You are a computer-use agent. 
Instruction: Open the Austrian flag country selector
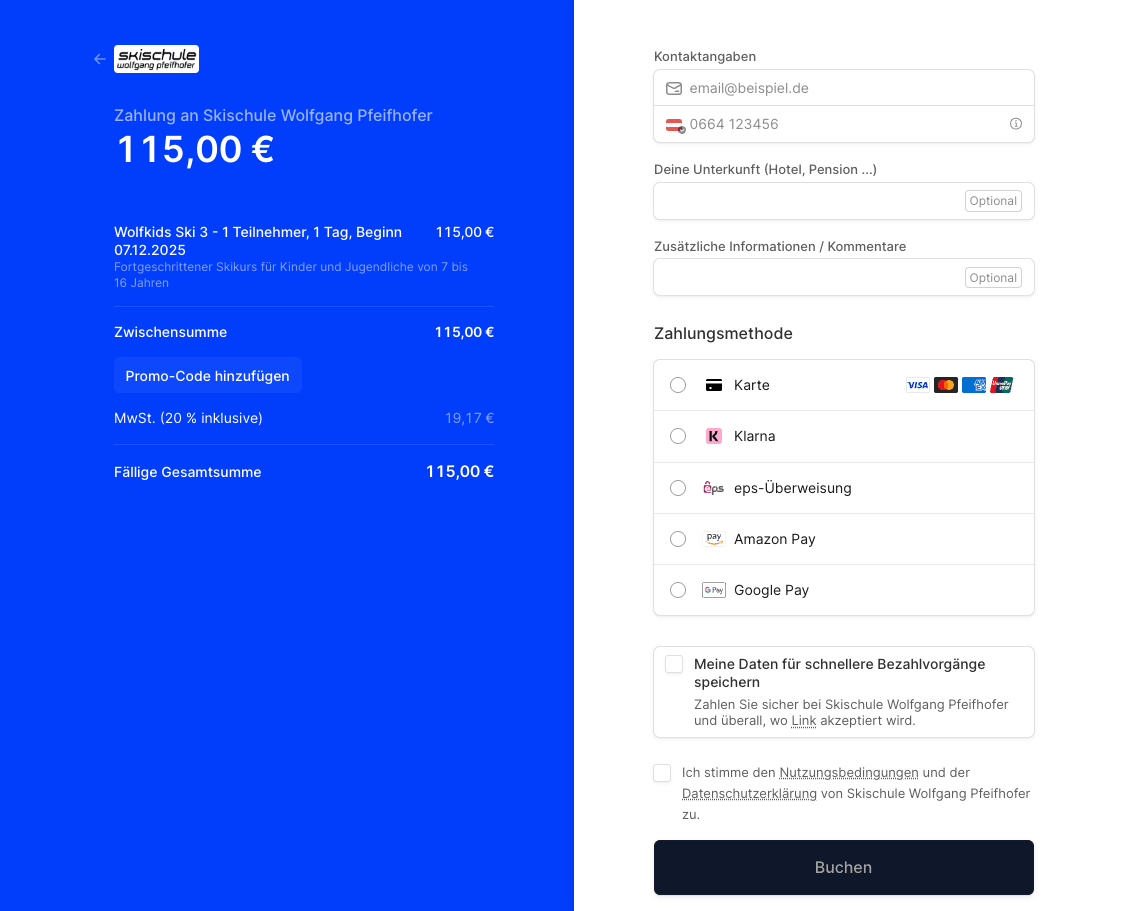click(x=675, y=125)
